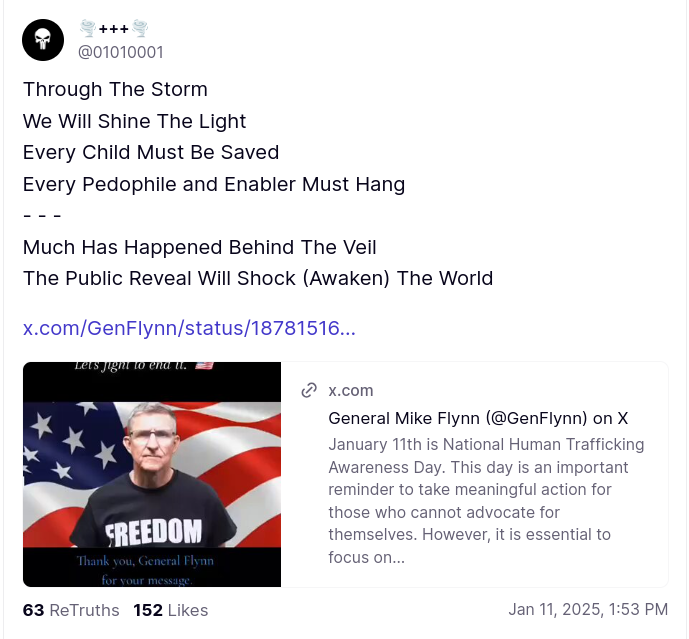Click the "Thank you, General Flynn" image caption

click(152, 562)
